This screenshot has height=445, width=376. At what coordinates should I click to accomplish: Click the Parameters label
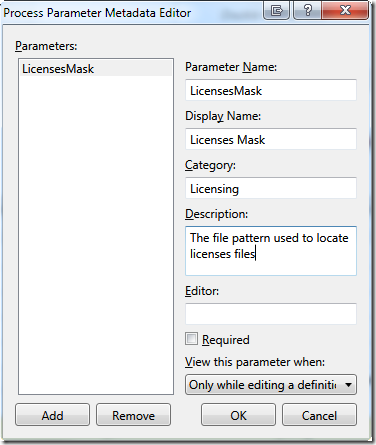46,46
